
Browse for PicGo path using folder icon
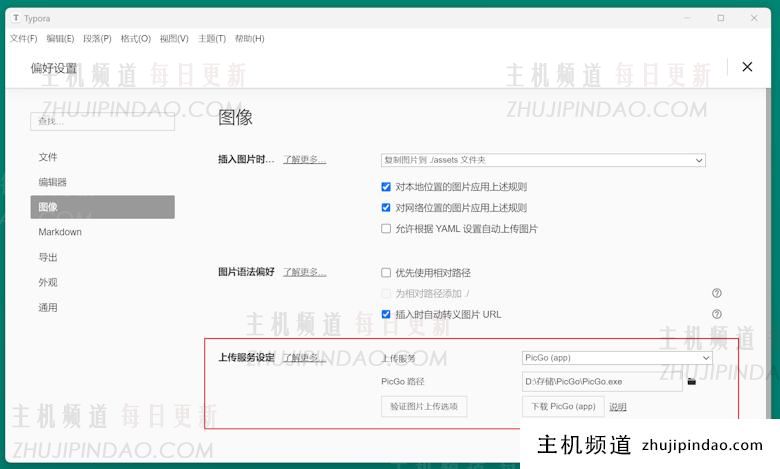(691, 381)
